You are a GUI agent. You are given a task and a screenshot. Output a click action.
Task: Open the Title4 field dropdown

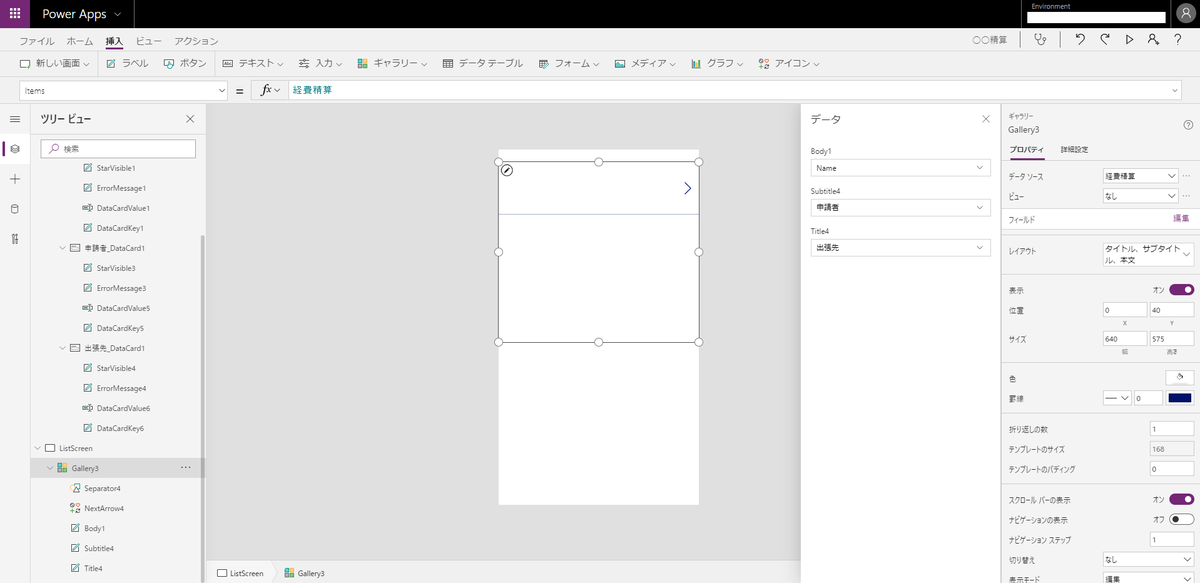901,247
